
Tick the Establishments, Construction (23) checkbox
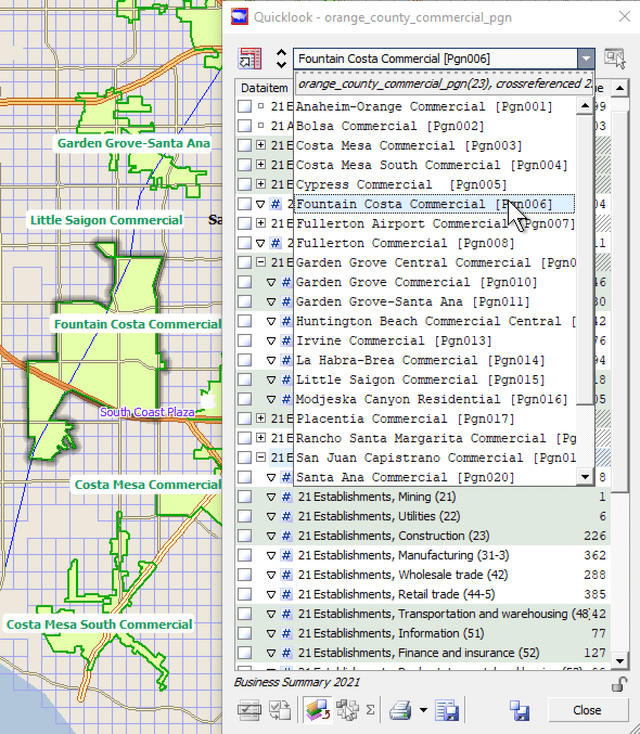tap(245, 536)
